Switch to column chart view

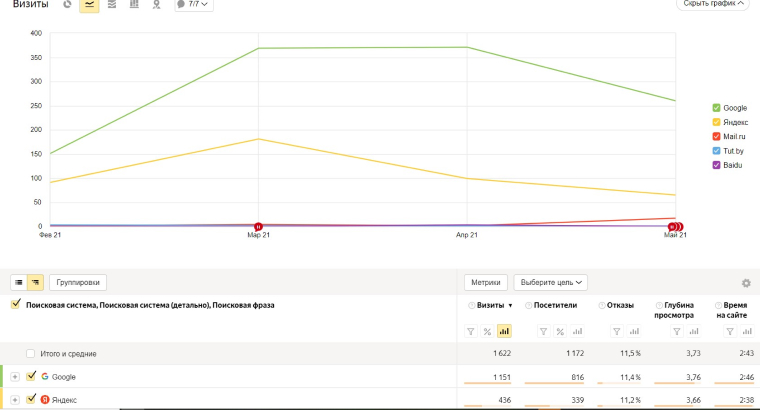[133, 5]
